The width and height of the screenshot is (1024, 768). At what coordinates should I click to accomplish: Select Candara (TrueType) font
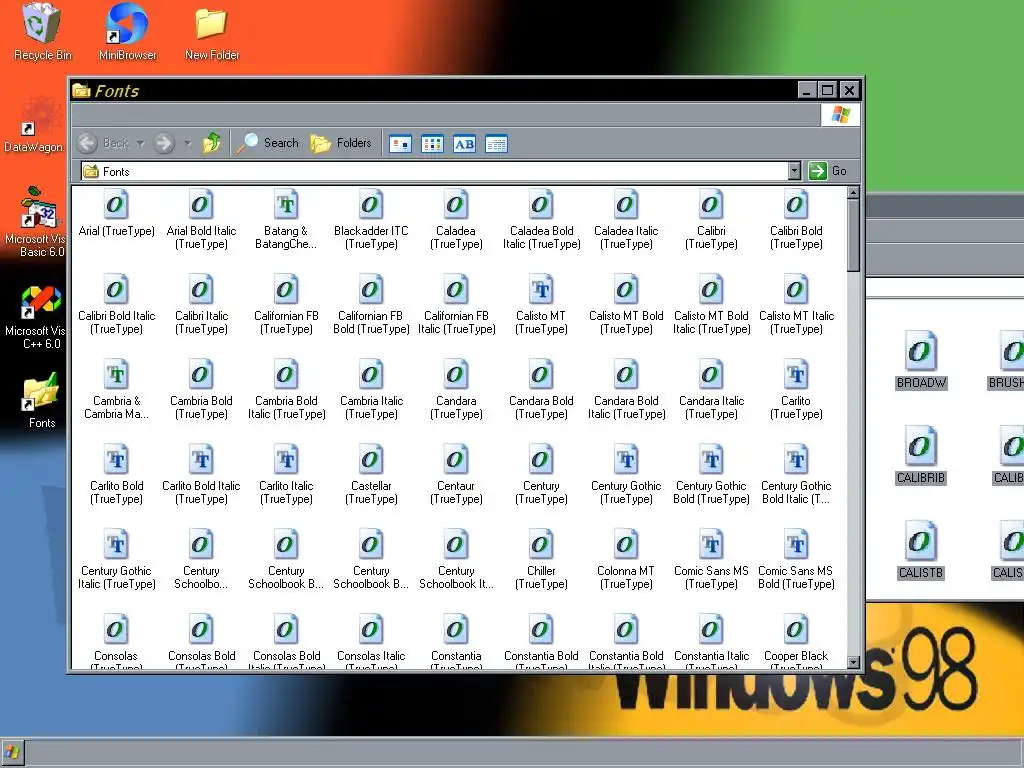456,389
